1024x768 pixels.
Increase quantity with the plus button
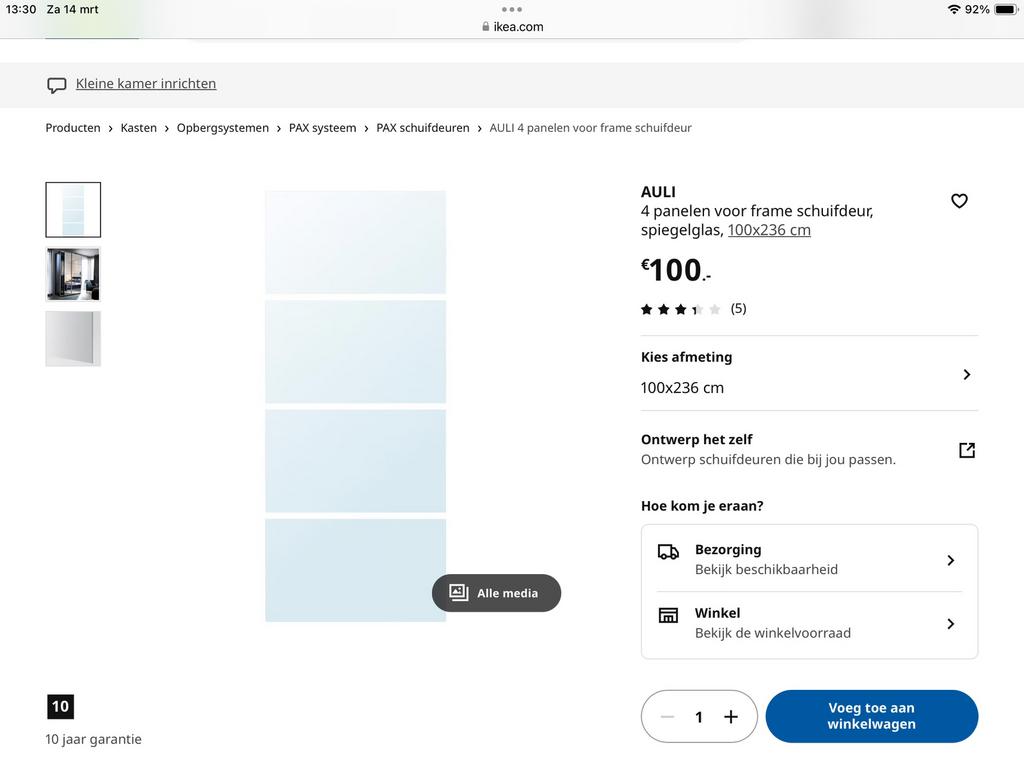[x=731, y=716]
